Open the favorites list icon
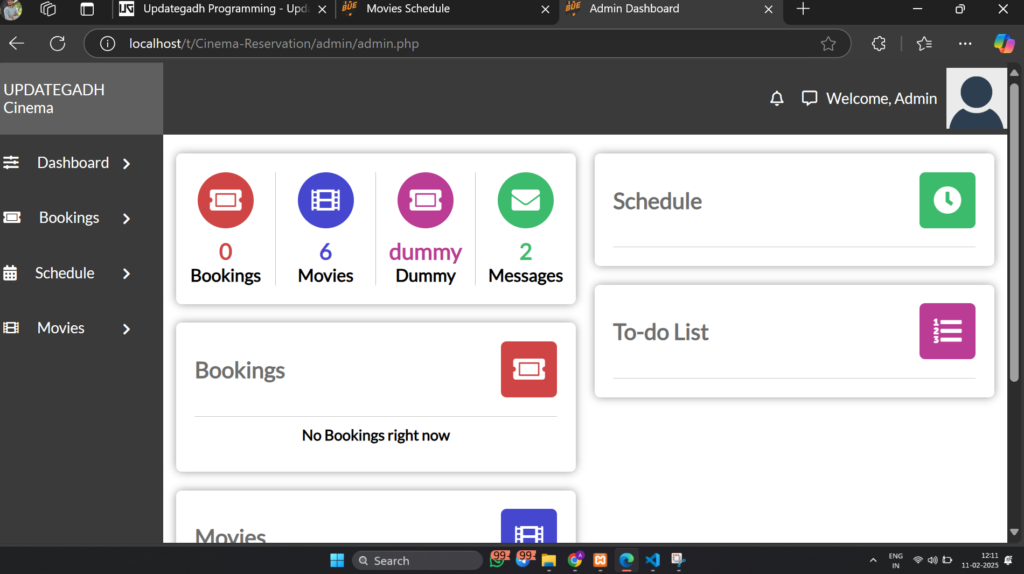 pos(924,44)
